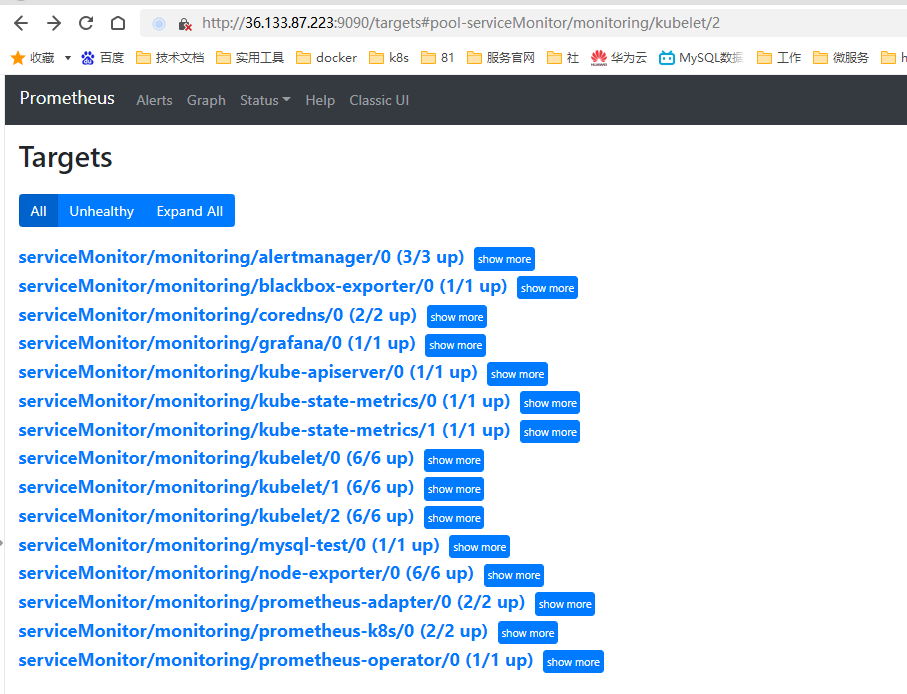Show more for alertmanager/0
This screenshot has width=907, height=694.
(504, 259)
